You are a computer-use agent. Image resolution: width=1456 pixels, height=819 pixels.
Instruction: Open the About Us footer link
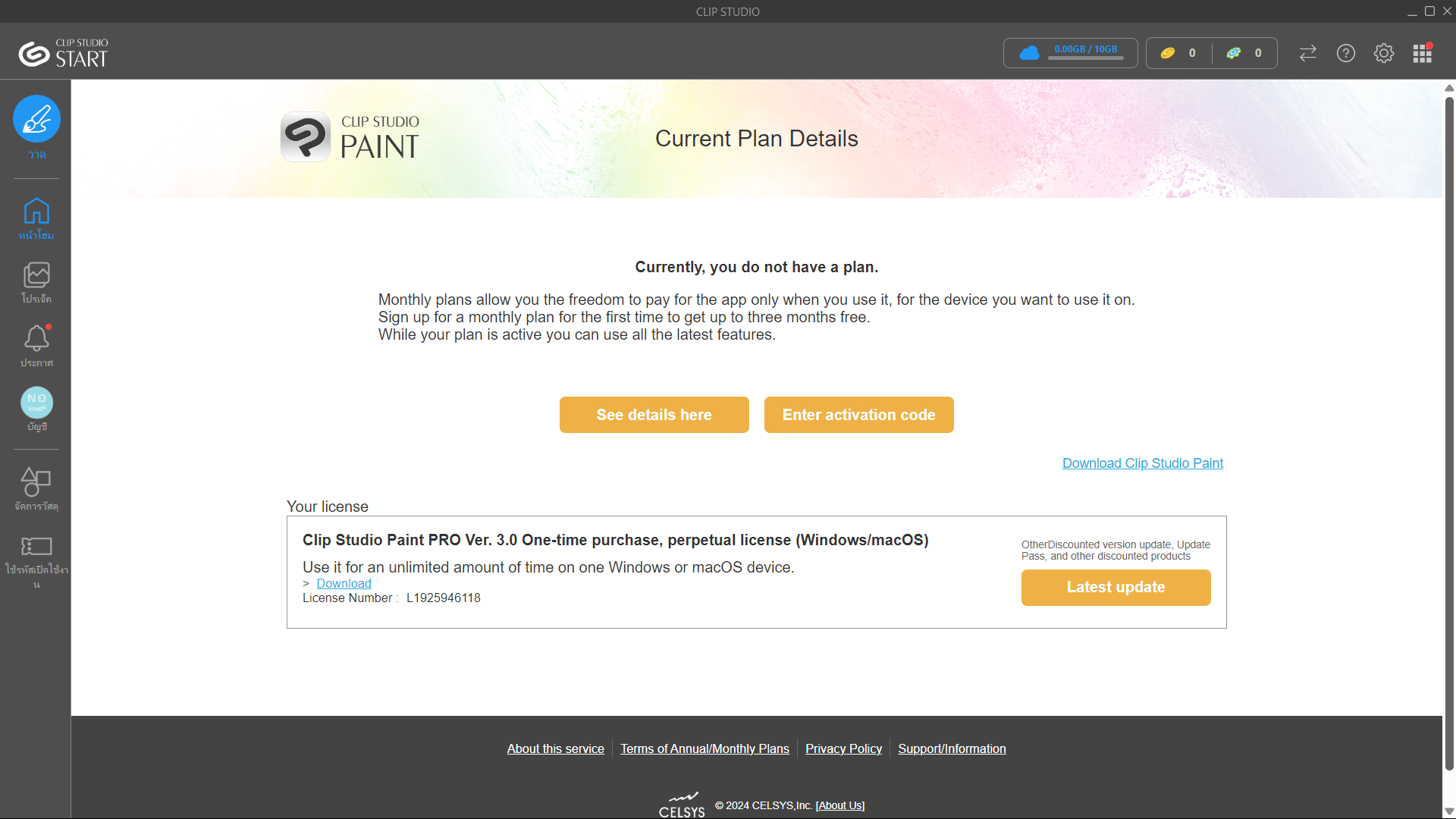(x=840, y=805)
